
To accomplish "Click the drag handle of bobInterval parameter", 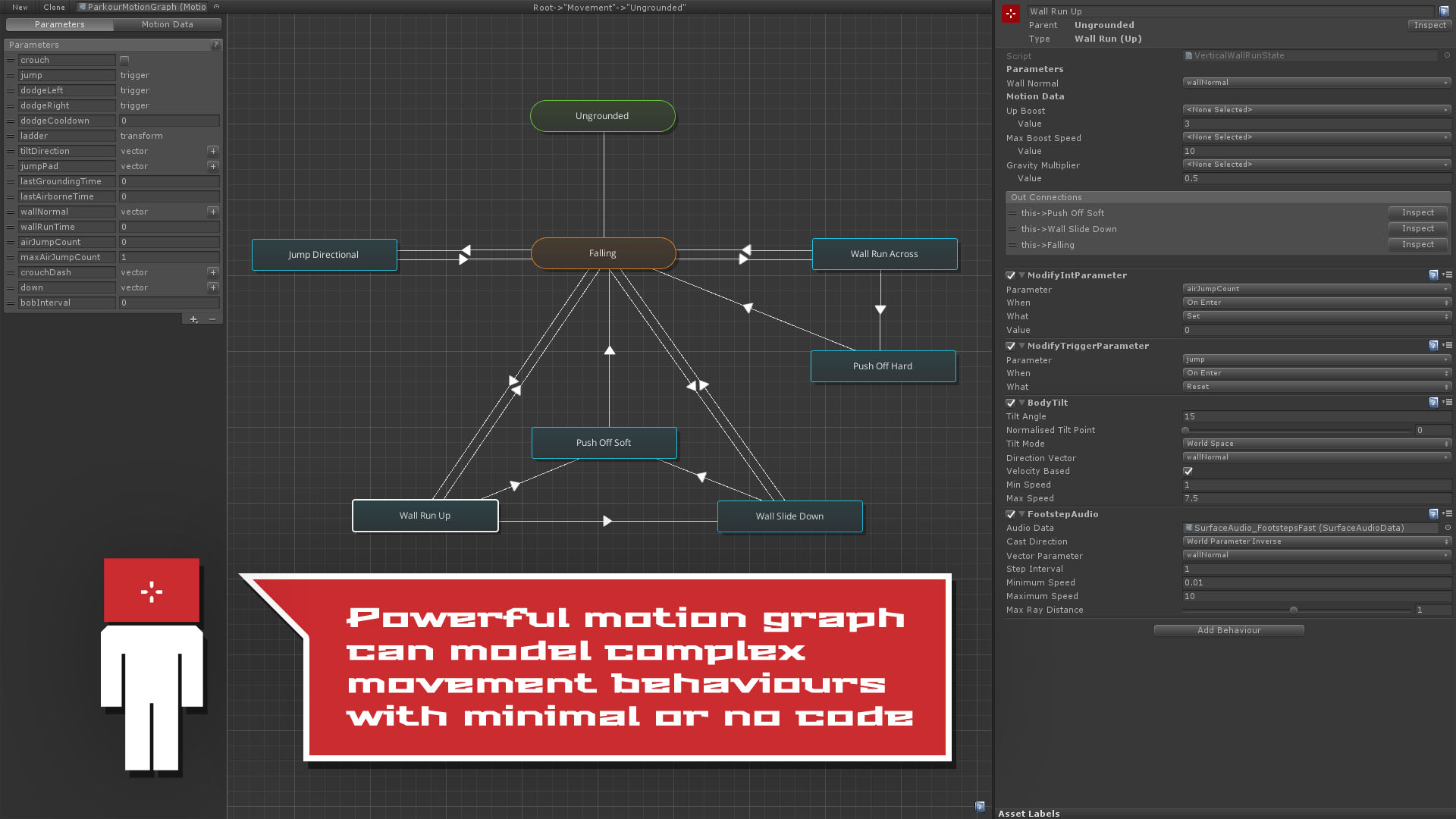I will (x=11, y=303).
